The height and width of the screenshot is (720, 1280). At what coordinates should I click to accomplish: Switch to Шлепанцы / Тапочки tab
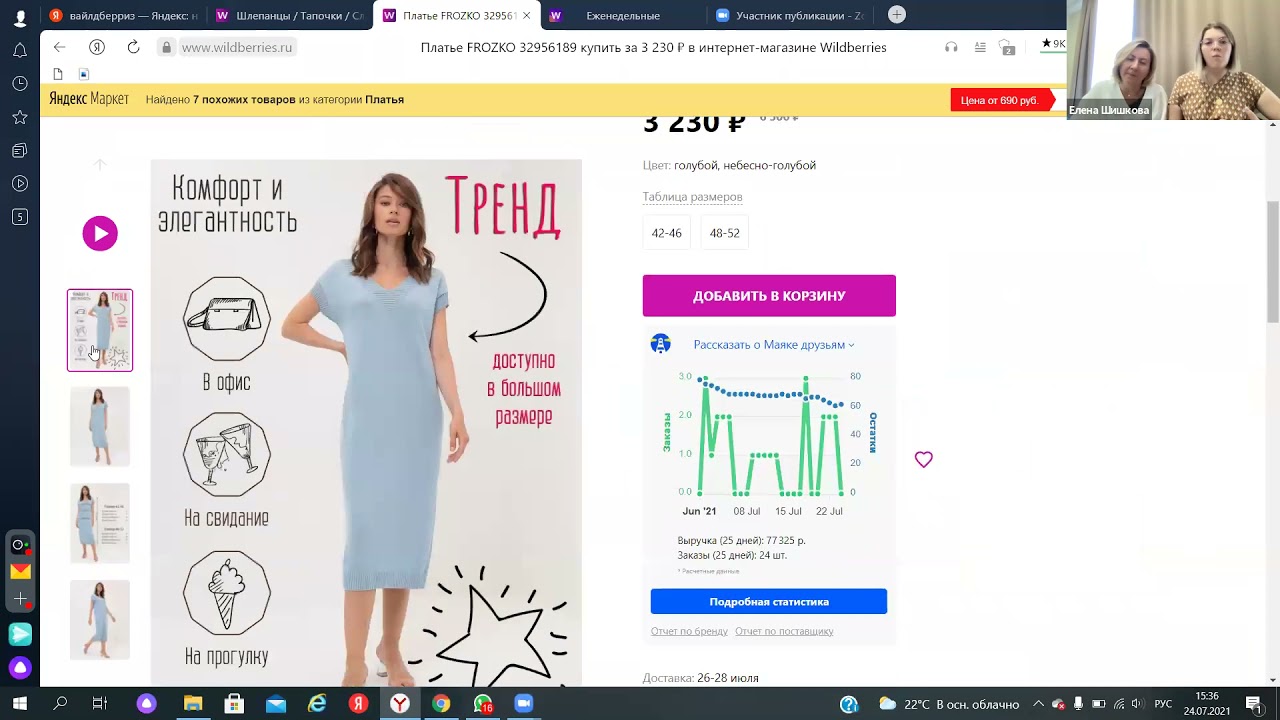289,15
